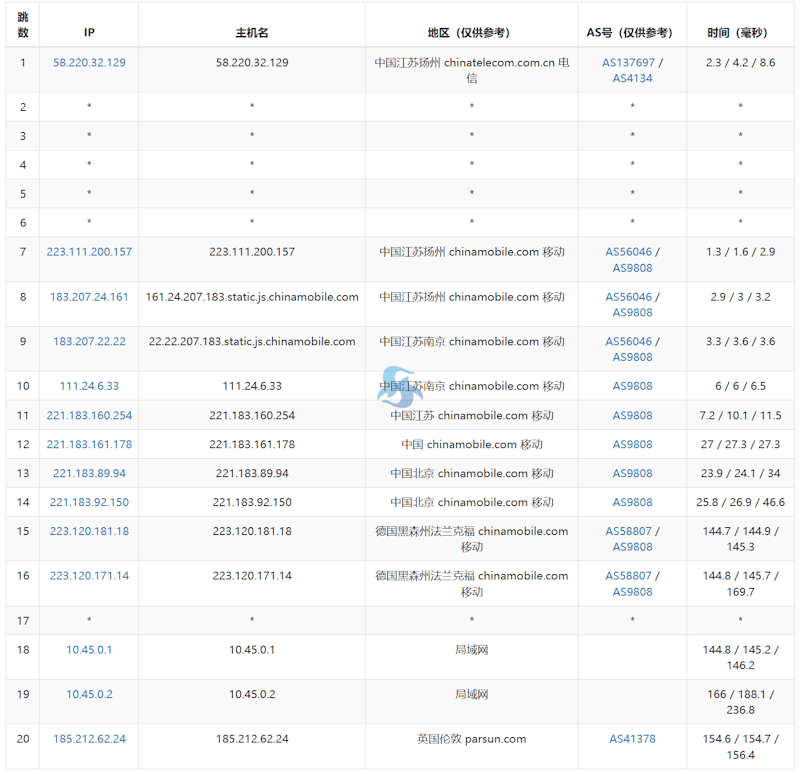Screen dimensions: 800x774
Task: Open AS9808 link in hop 12 row
Action: (633, 444)
